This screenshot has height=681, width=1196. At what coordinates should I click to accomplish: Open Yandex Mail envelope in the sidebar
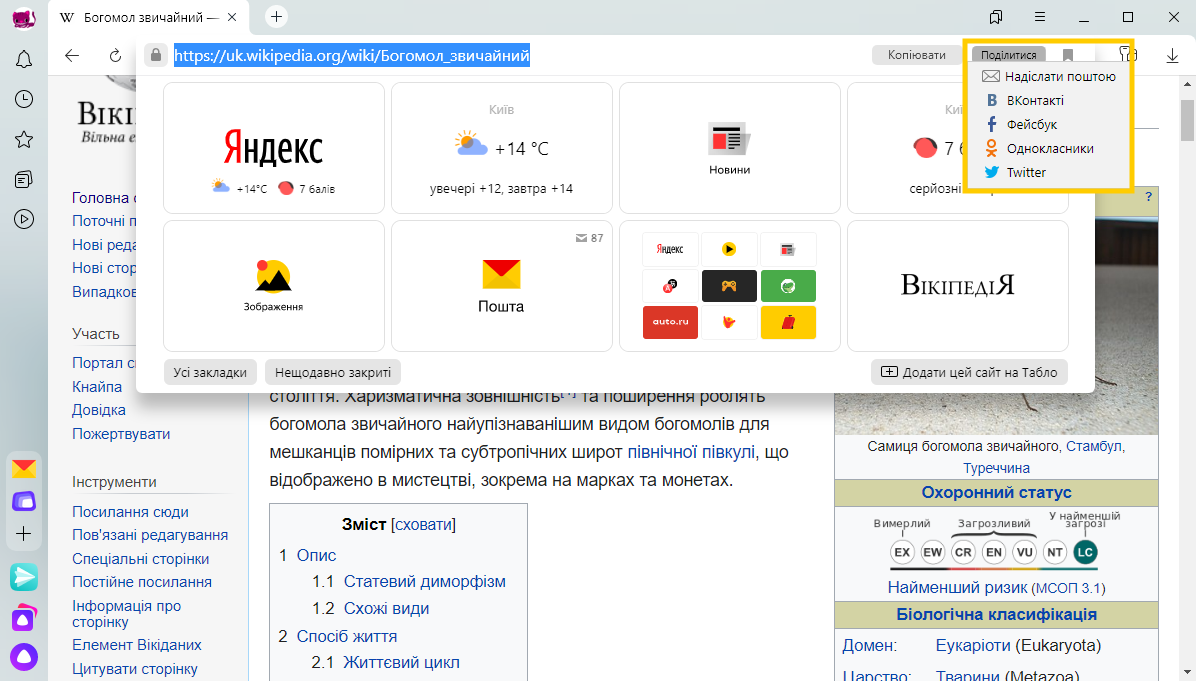(24, 468)
